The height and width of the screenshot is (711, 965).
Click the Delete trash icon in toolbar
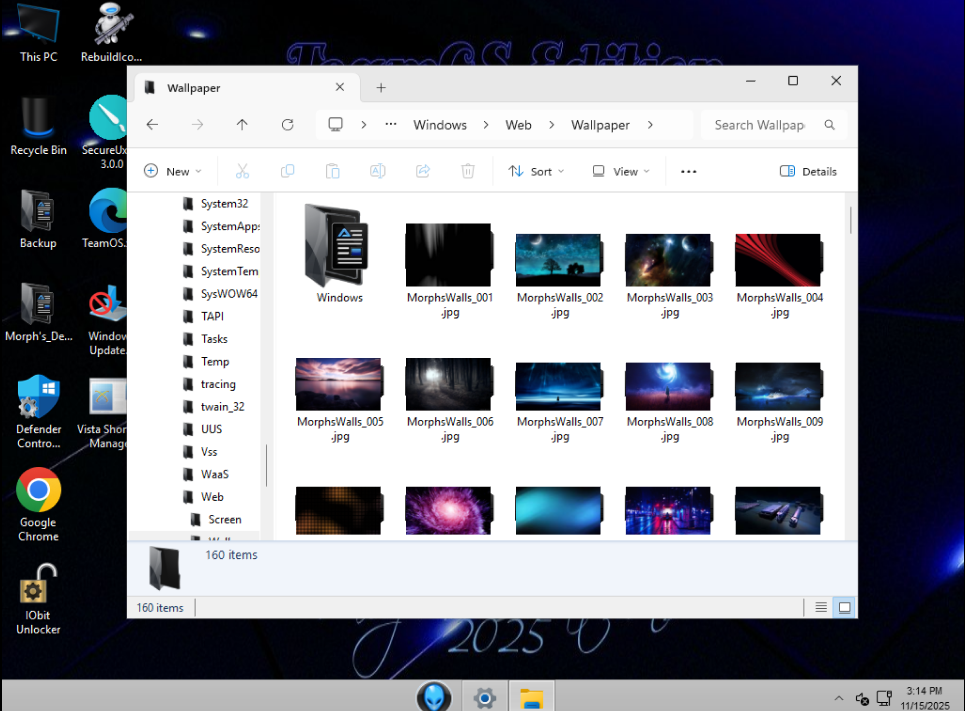[467, 171]
